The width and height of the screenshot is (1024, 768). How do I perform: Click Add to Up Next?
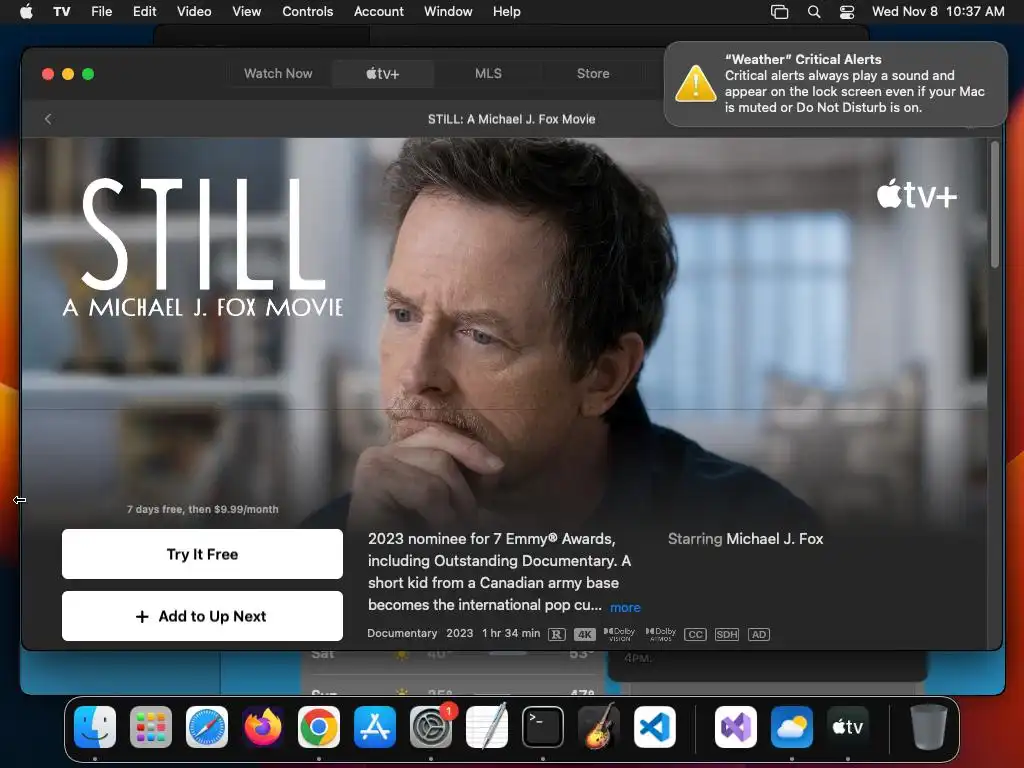202,616
